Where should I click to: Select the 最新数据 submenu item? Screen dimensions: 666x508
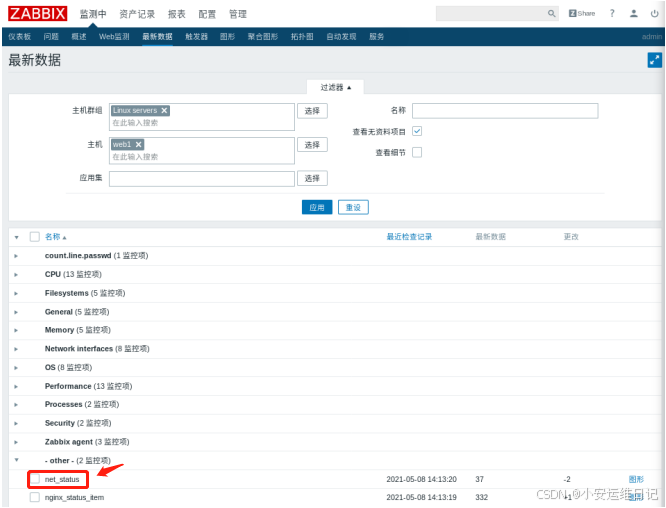(157, 37)
